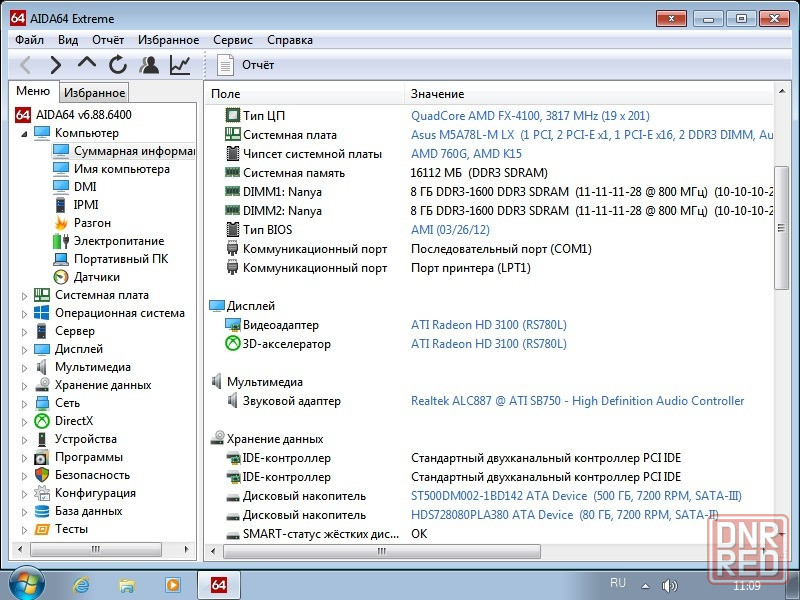Click the Разгон flame icon

click(61, 223)
